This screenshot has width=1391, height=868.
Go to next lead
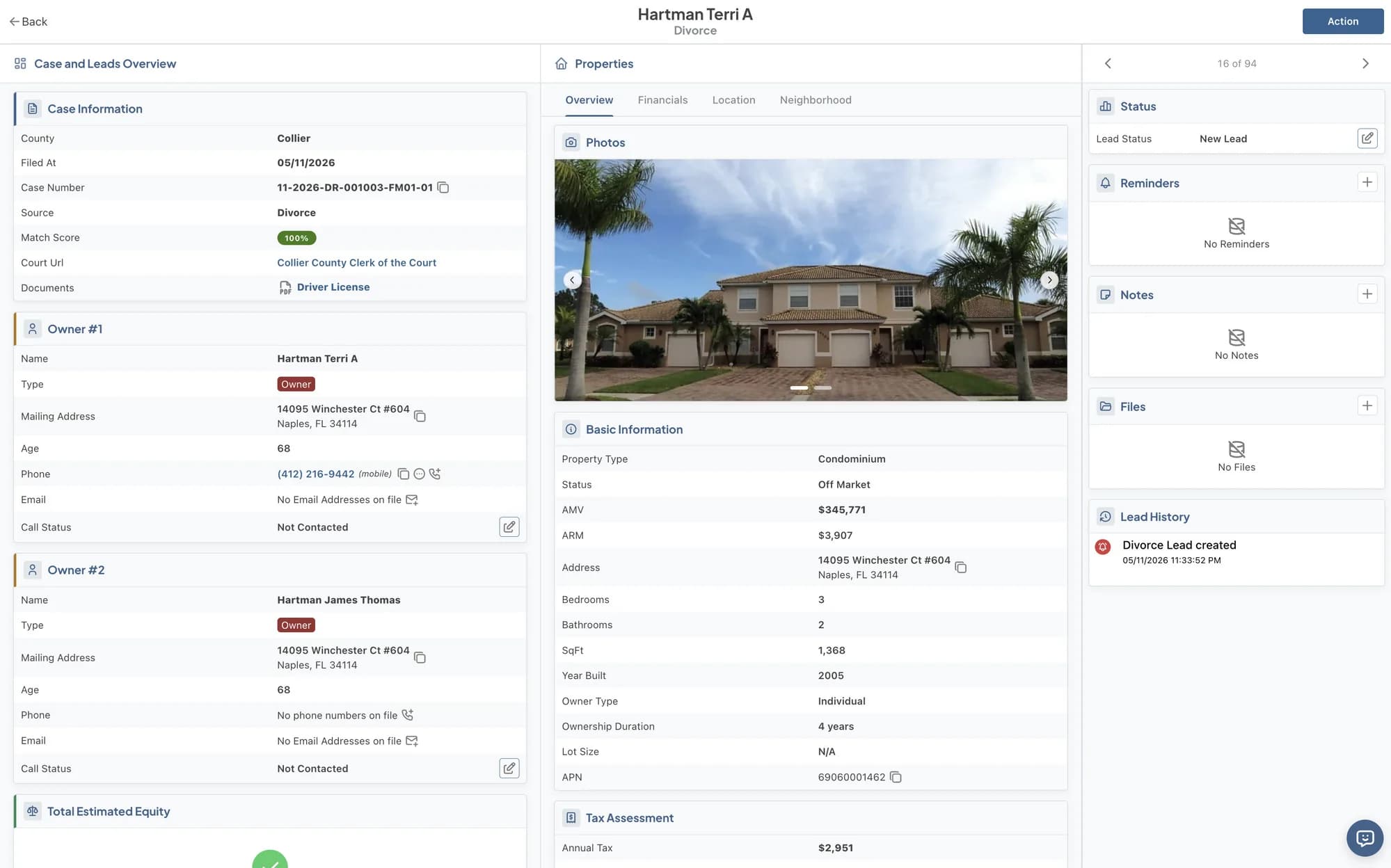1365,63
